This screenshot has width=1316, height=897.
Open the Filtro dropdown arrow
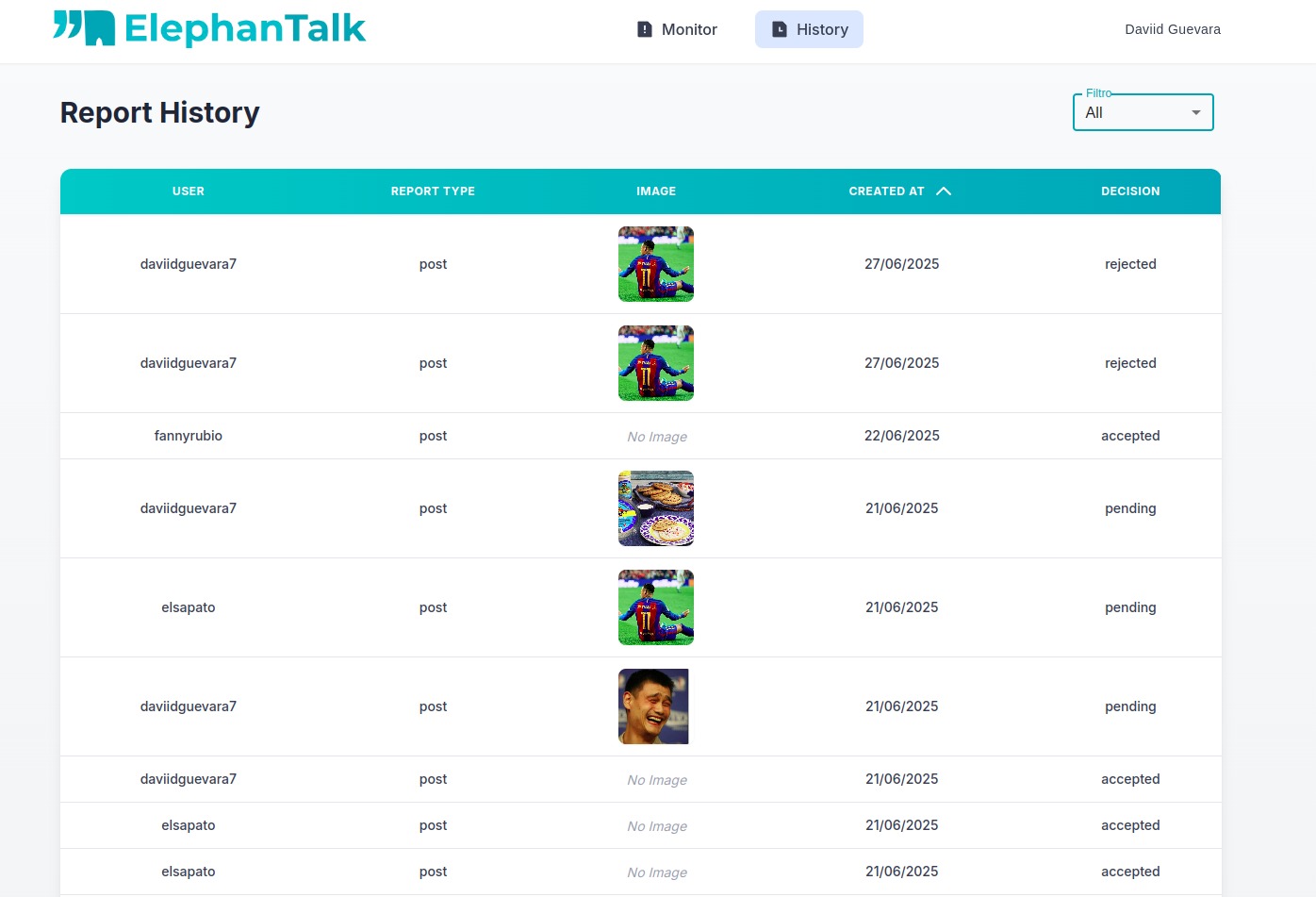point(1195,113)
